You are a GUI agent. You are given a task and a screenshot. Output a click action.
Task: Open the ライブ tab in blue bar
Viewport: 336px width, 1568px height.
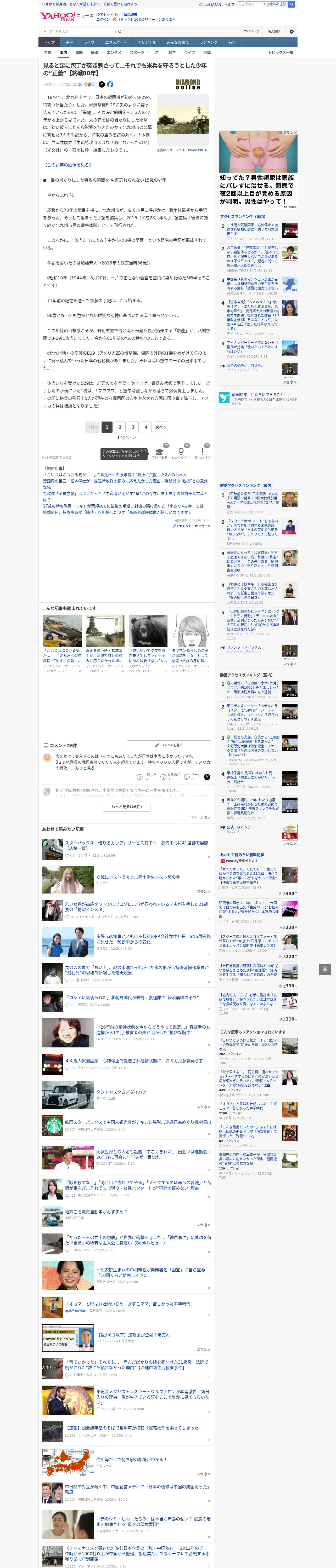click(x=89, y=43)
